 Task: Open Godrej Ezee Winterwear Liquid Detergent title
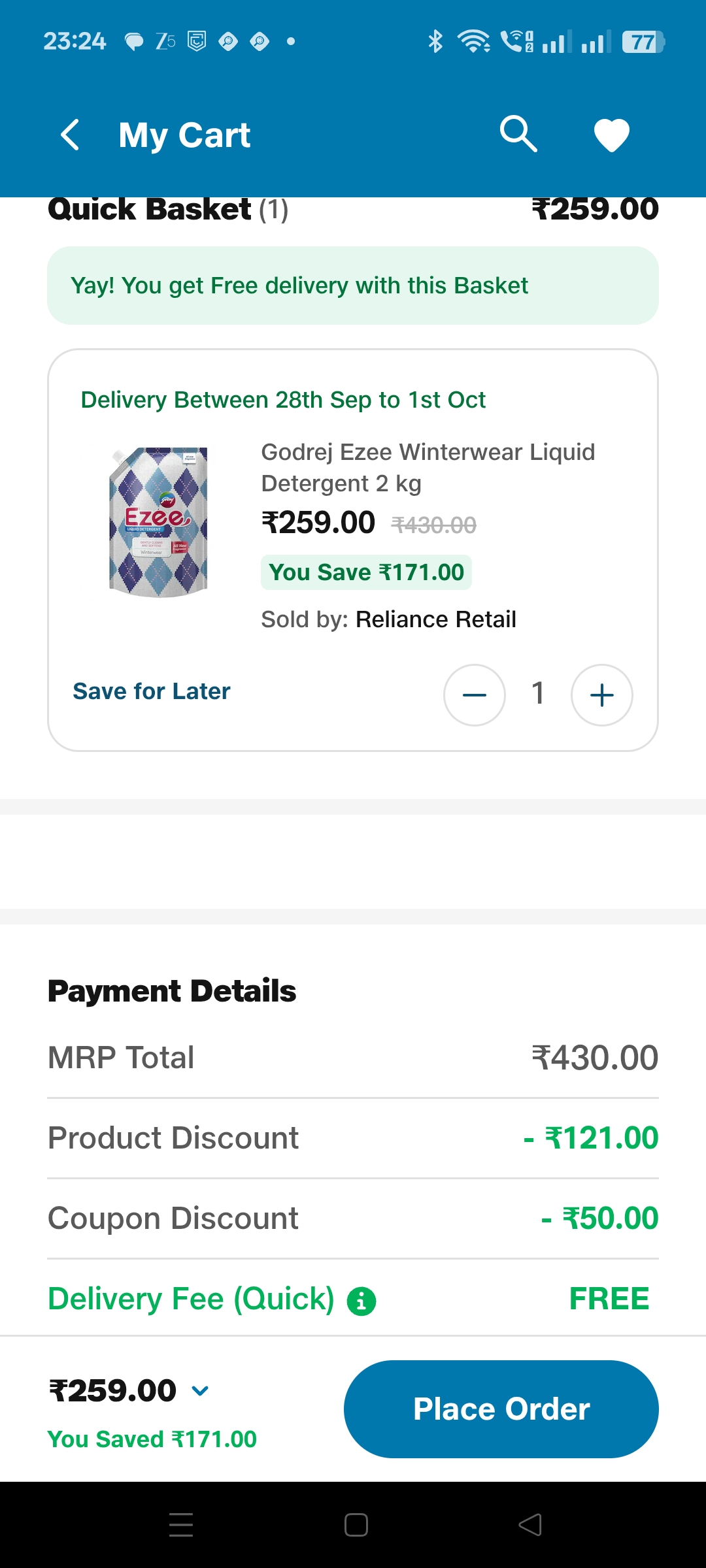tap(428, 468)
